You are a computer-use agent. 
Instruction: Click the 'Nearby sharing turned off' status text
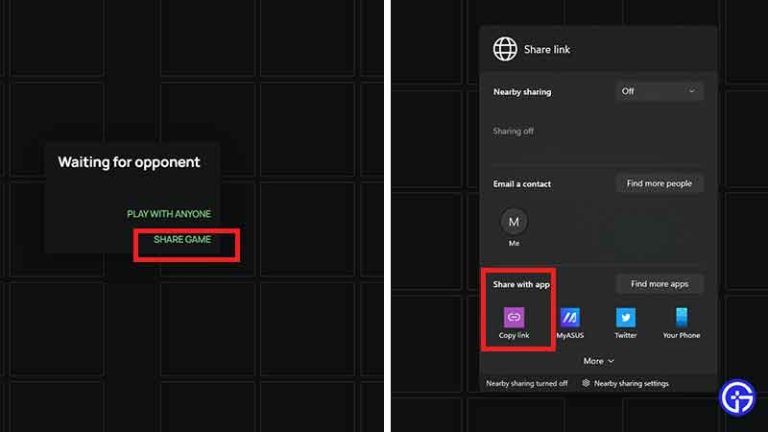point(526,383)
